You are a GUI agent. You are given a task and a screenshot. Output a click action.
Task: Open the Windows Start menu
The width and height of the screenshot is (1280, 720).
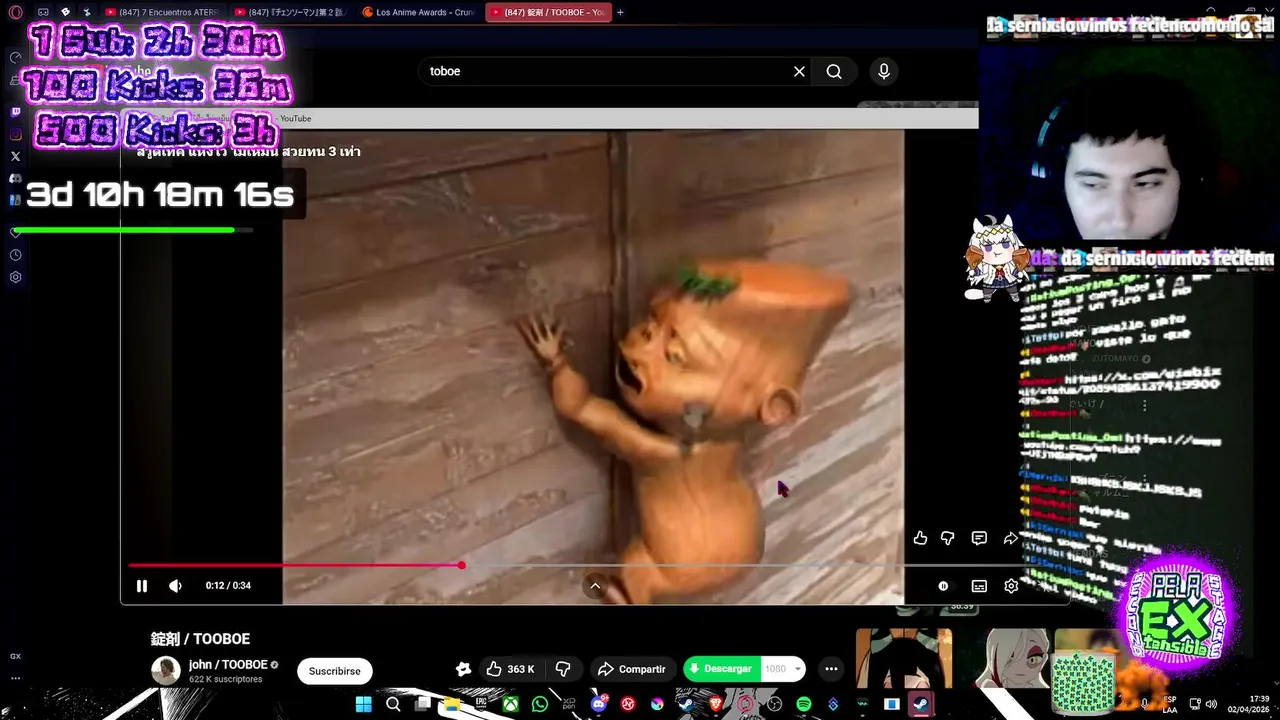pyautogui.click(x=364, y=704)
